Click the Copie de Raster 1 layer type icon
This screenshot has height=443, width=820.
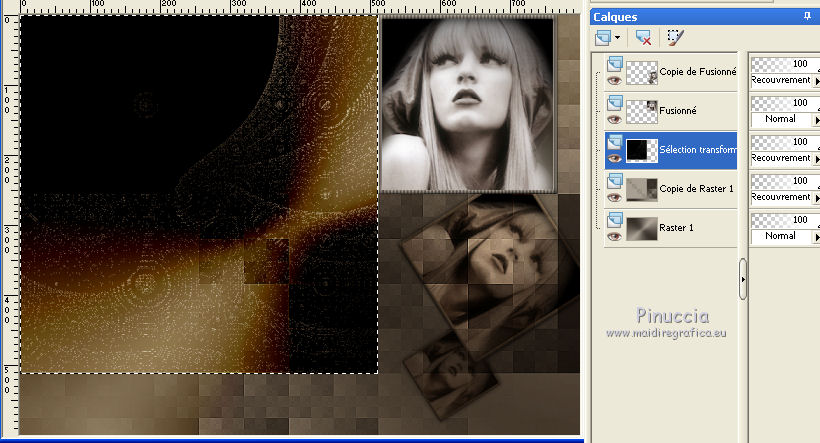pyautogui.click(x=614, y=181)
